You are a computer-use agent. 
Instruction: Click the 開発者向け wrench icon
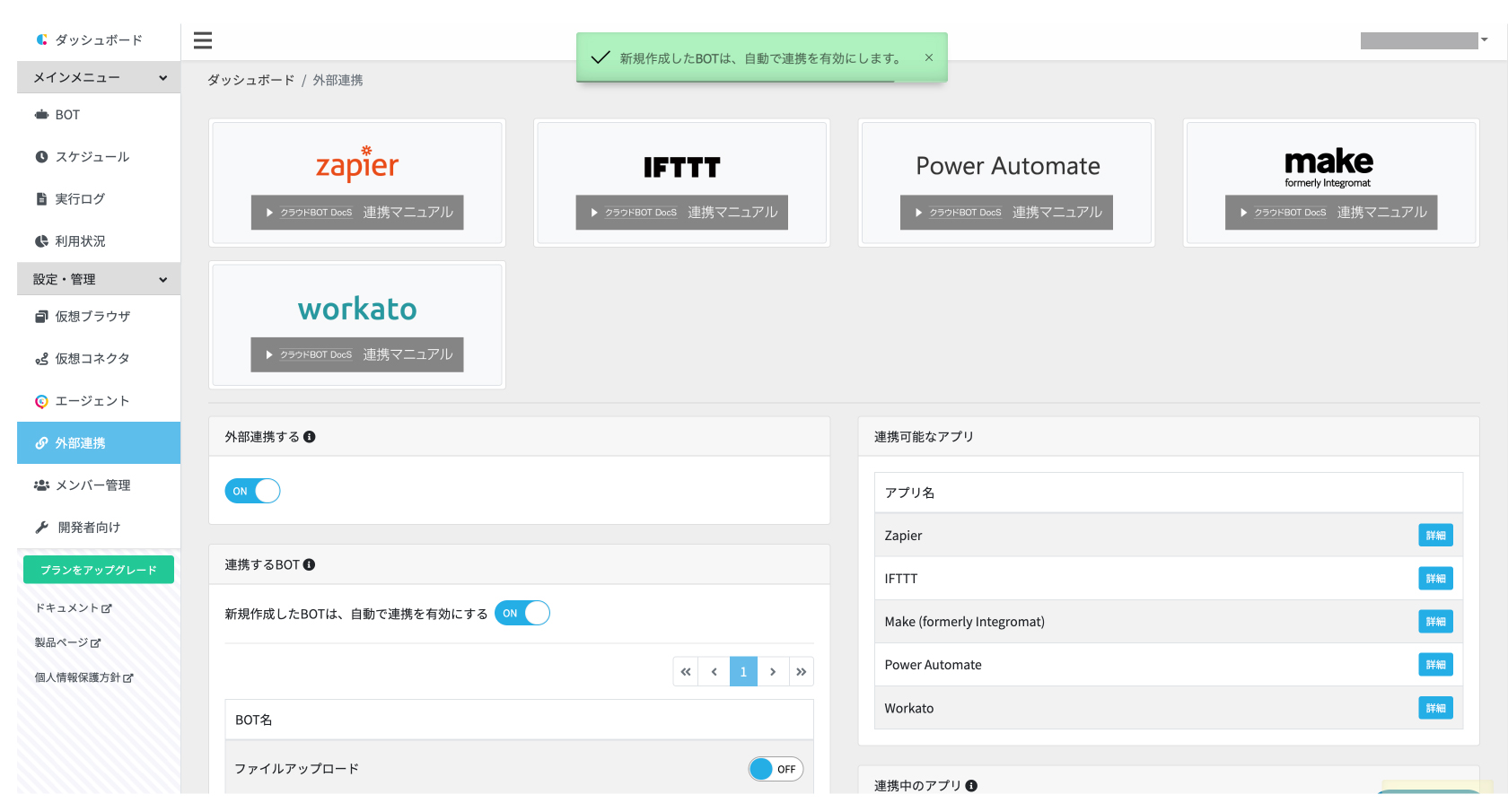41,528
